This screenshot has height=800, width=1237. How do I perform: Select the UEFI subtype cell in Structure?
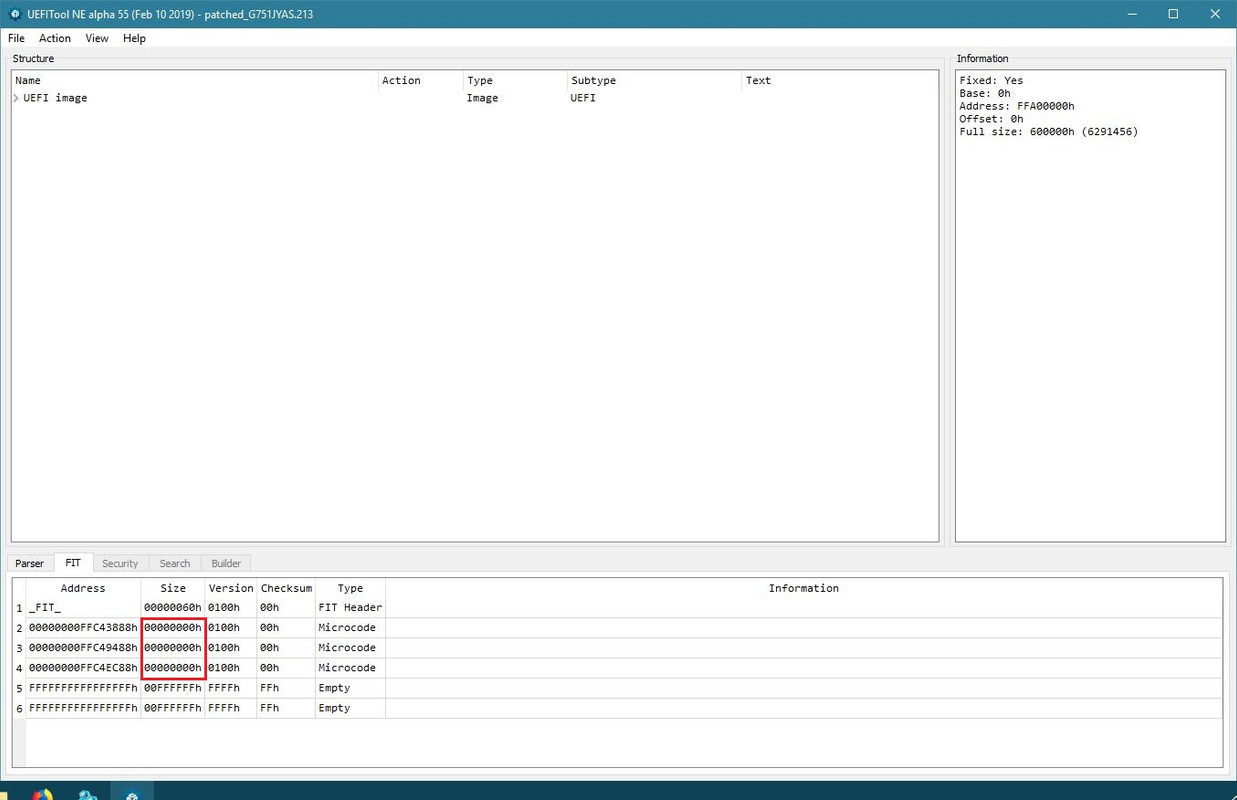[583, 98]
